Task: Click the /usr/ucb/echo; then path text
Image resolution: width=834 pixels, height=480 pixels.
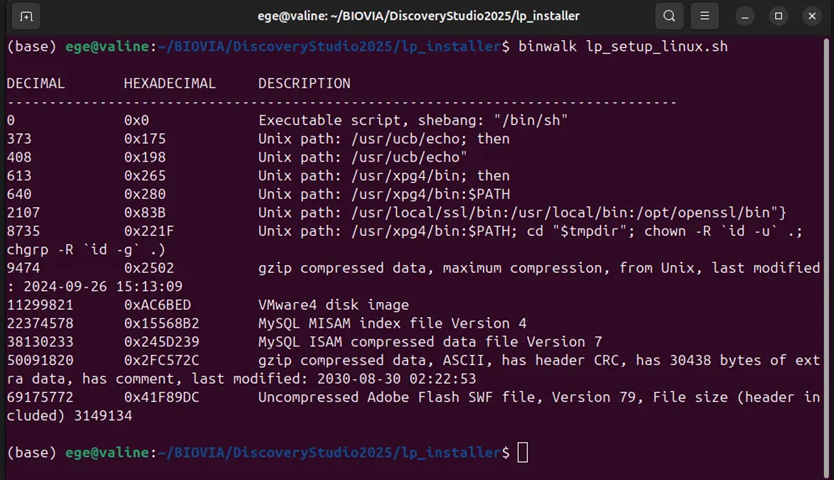Action: point(430,139)
